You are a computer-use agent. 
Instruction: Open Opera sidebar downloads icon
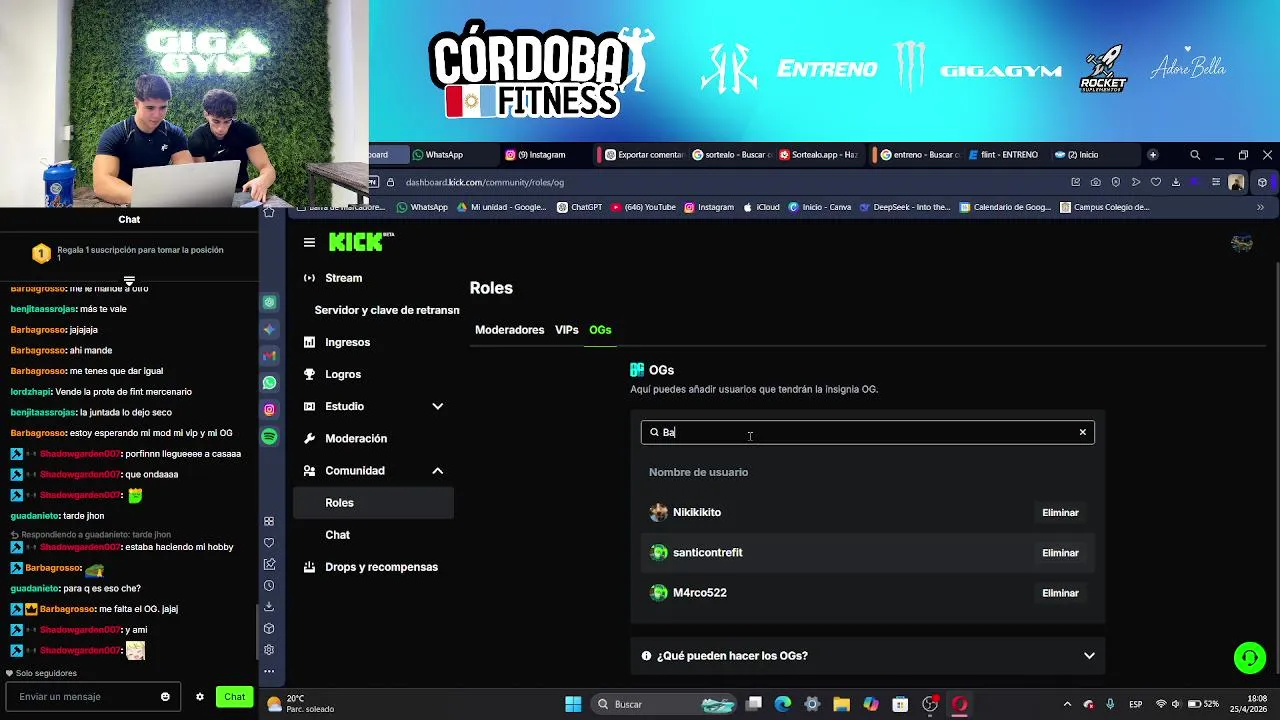[269, 607]
